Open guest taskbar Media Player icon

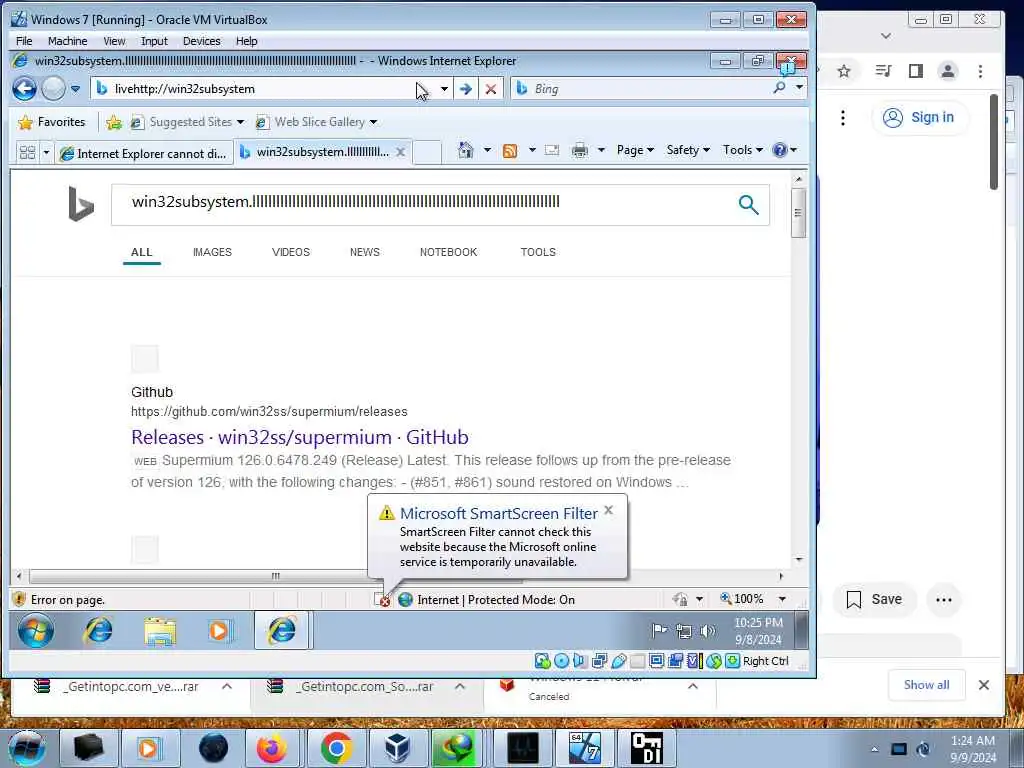pos(219,631)
